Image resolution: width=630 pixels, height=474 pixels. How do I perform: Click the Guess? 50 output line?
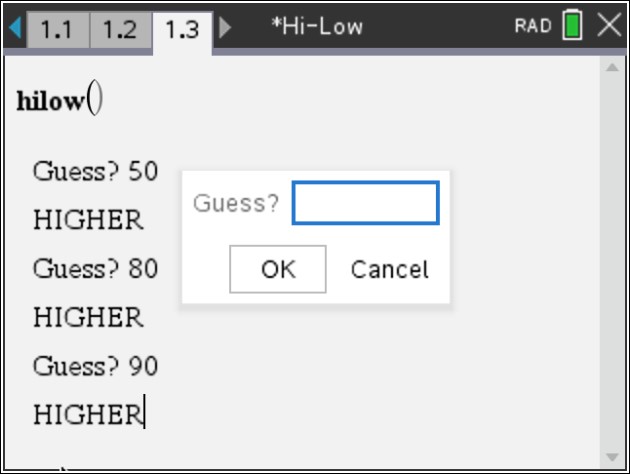tap(95, 172)
